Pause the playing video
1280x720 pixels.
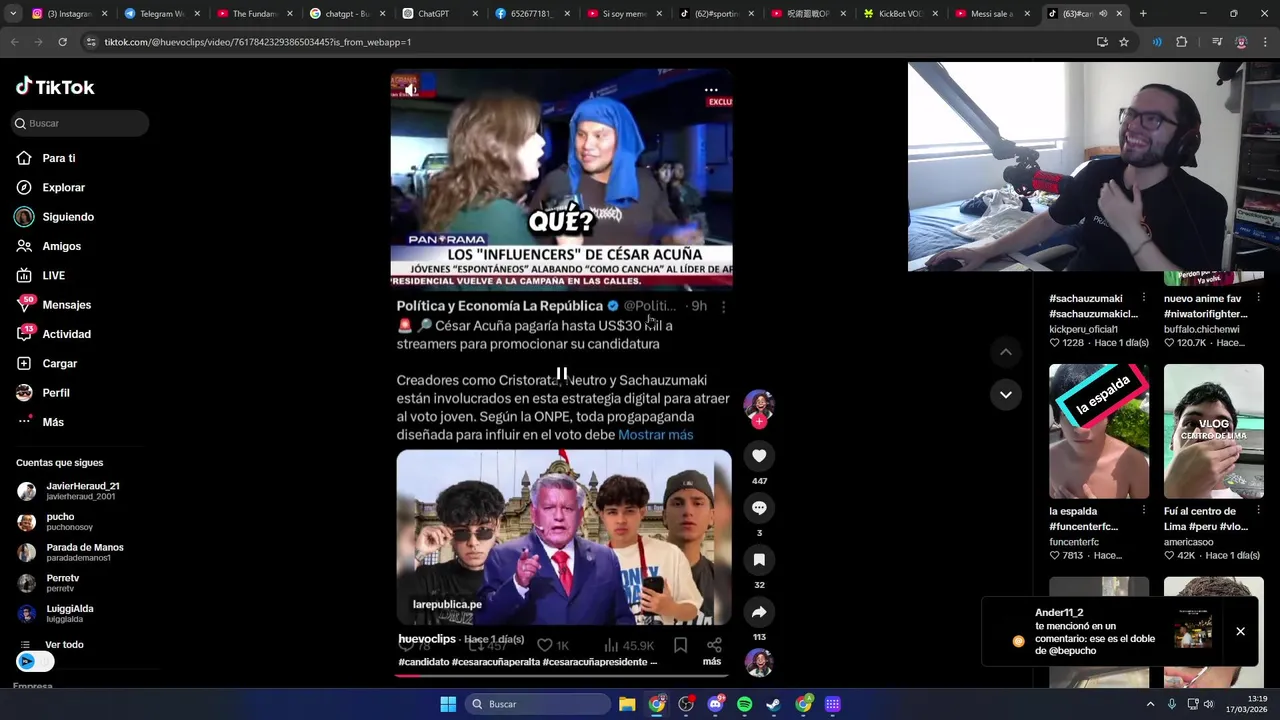pyautogui.click(x=562, y=374)
